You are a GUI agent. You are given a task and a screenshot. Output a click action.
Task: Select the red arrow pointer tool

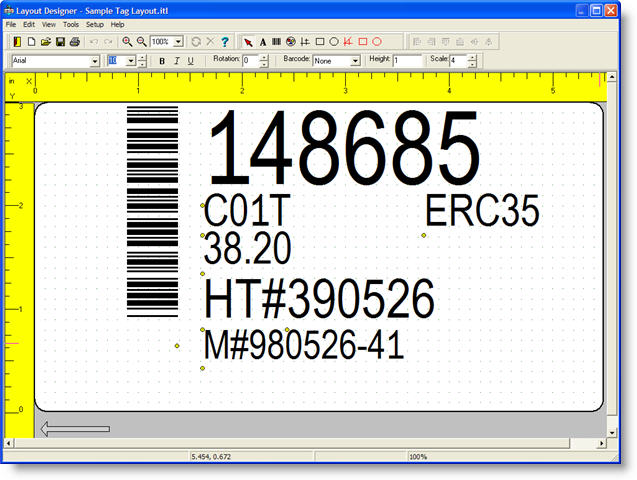[x=248, y=42]
